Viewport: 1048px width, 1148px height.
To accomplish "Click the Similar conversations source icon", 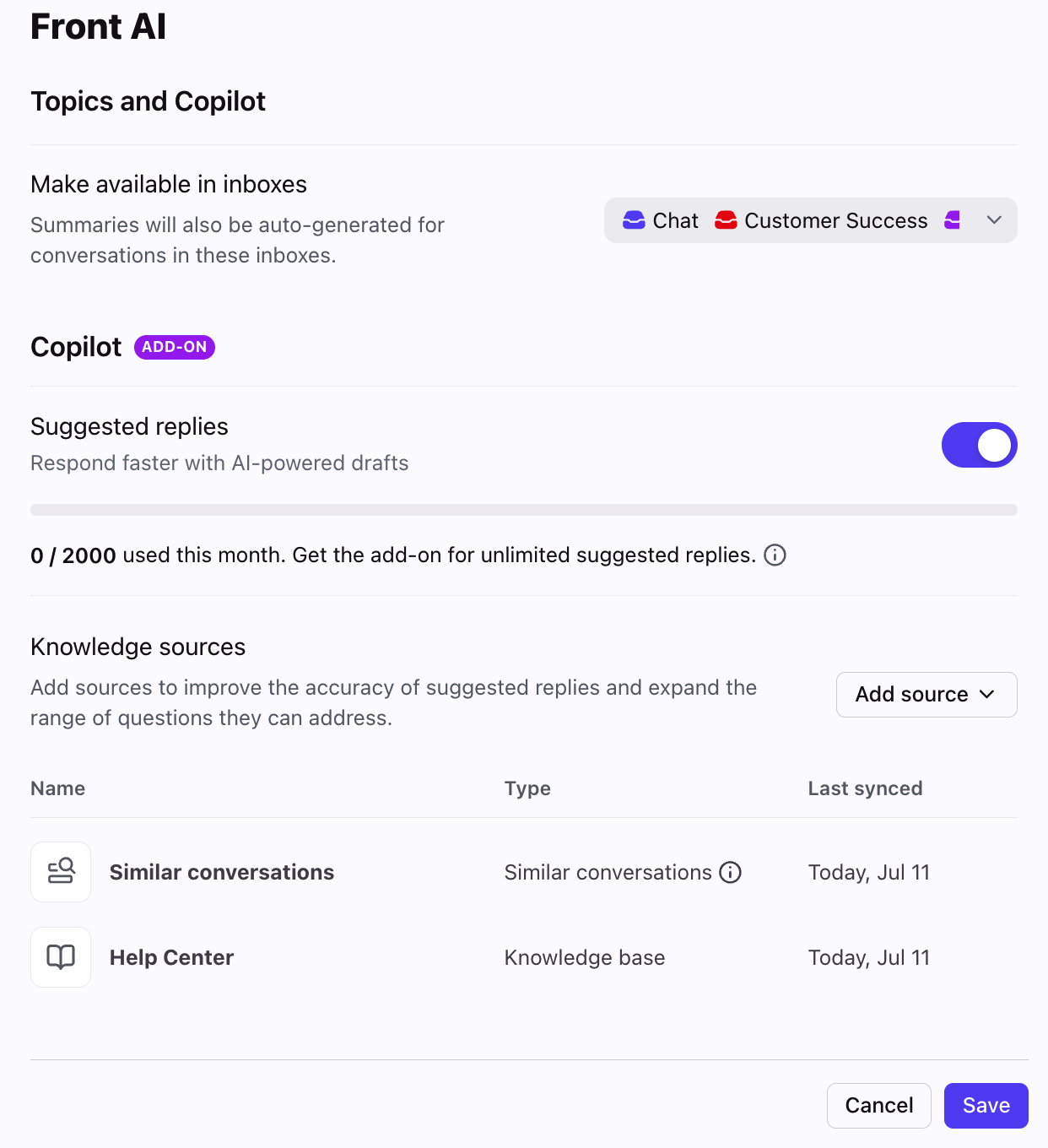I will [x=61, y=872].
